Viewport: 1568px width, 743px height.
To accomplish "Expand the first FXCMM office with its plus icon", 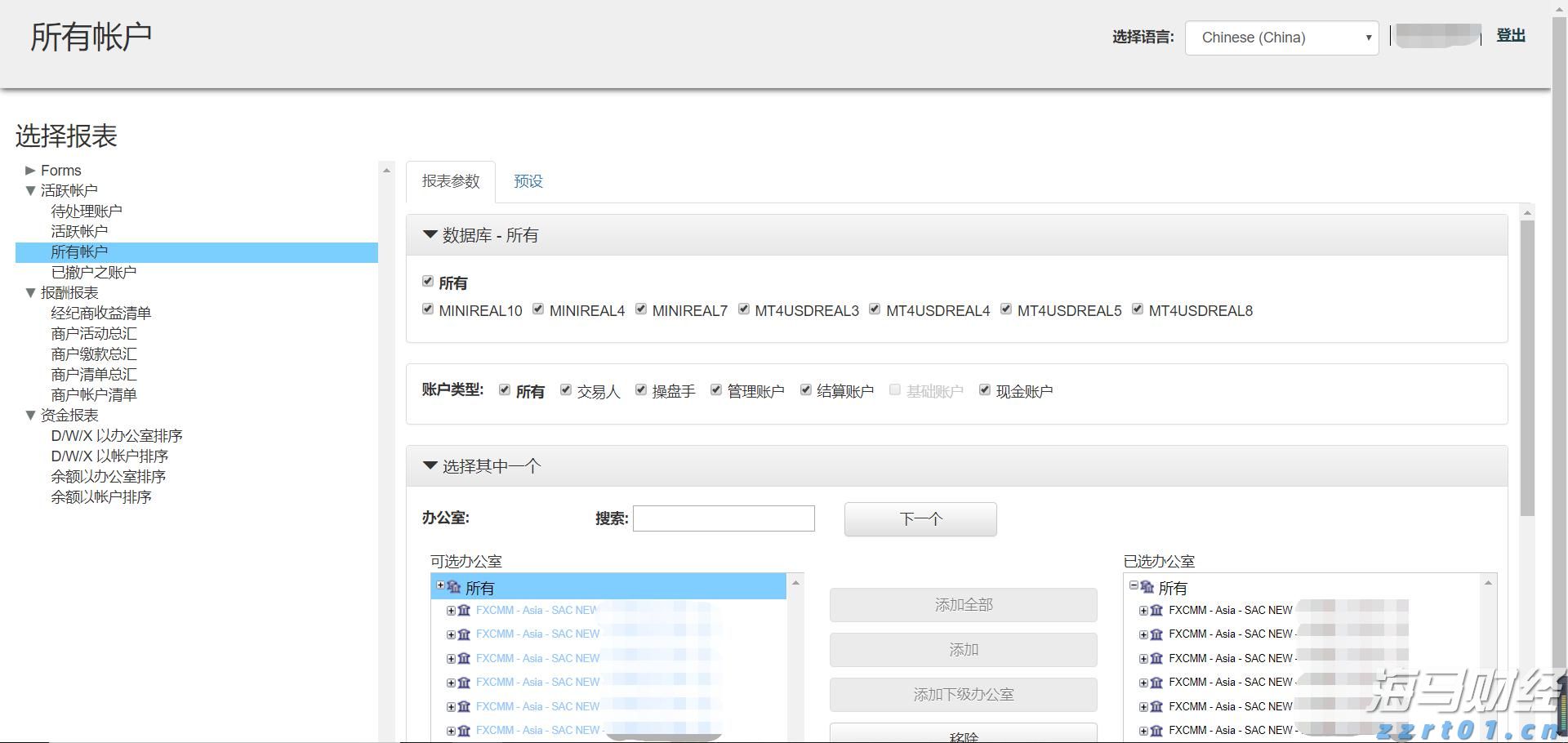I will pos(451,611).
